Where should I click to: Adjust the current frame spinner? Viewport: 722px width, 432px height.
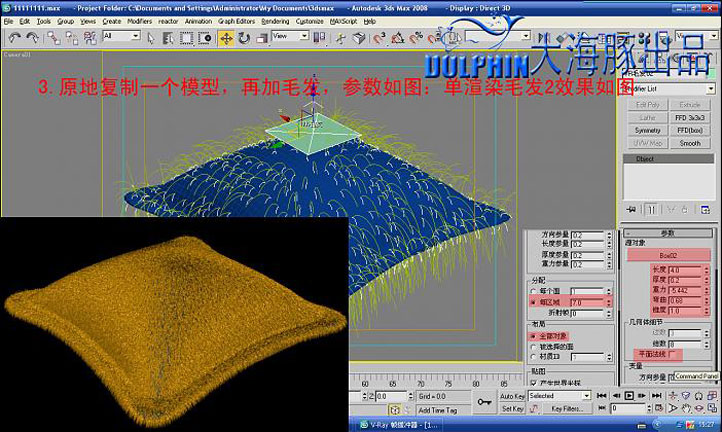click(649, 408)
